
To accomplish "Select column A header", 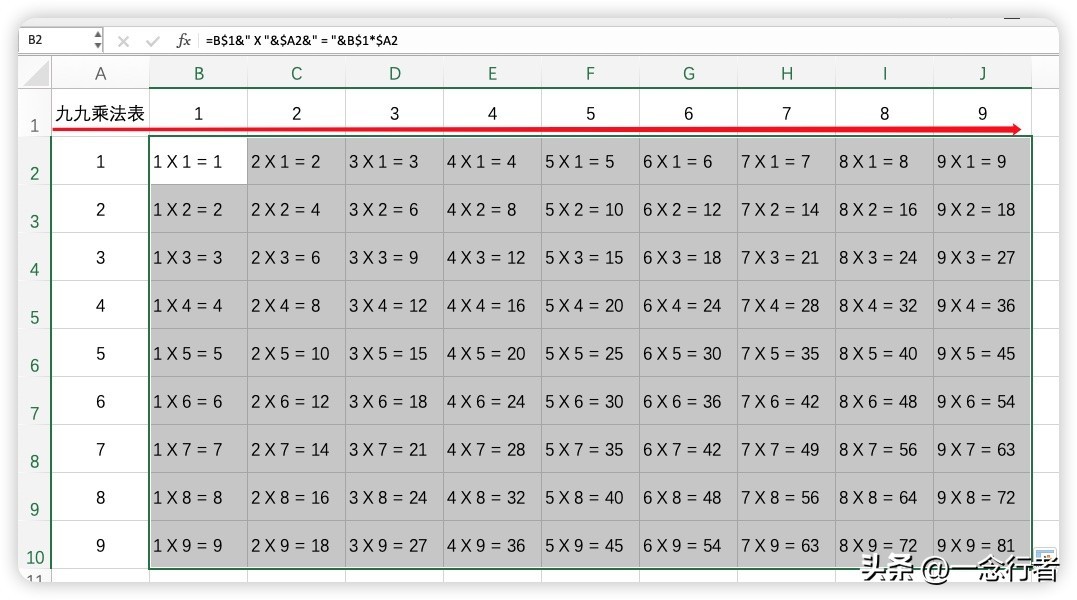I will click(x=100, y=73).
